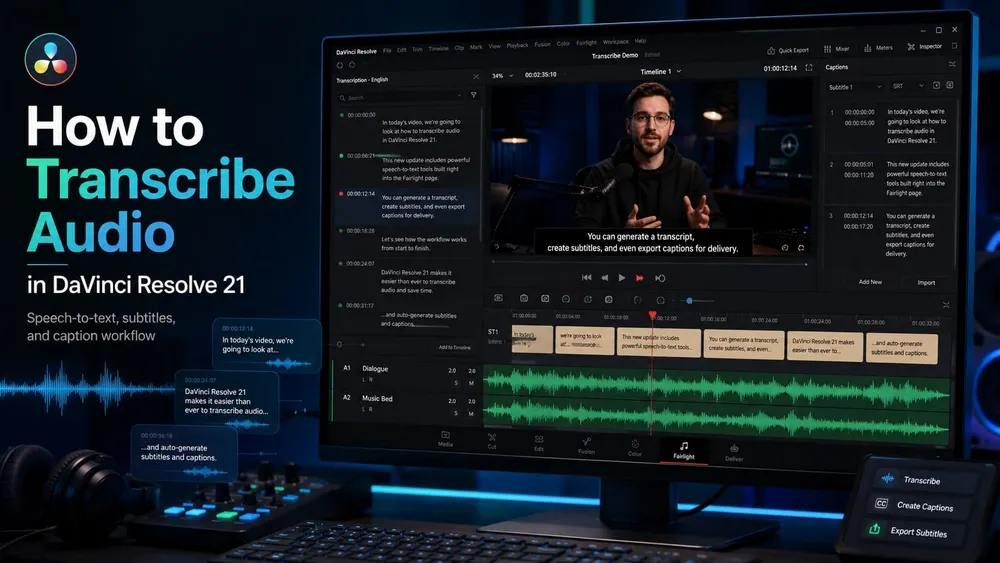The width and height of the screenshot is (1000, 563).
Task: Click the first toolbar icon above timeline ruler
Action: 499,298
